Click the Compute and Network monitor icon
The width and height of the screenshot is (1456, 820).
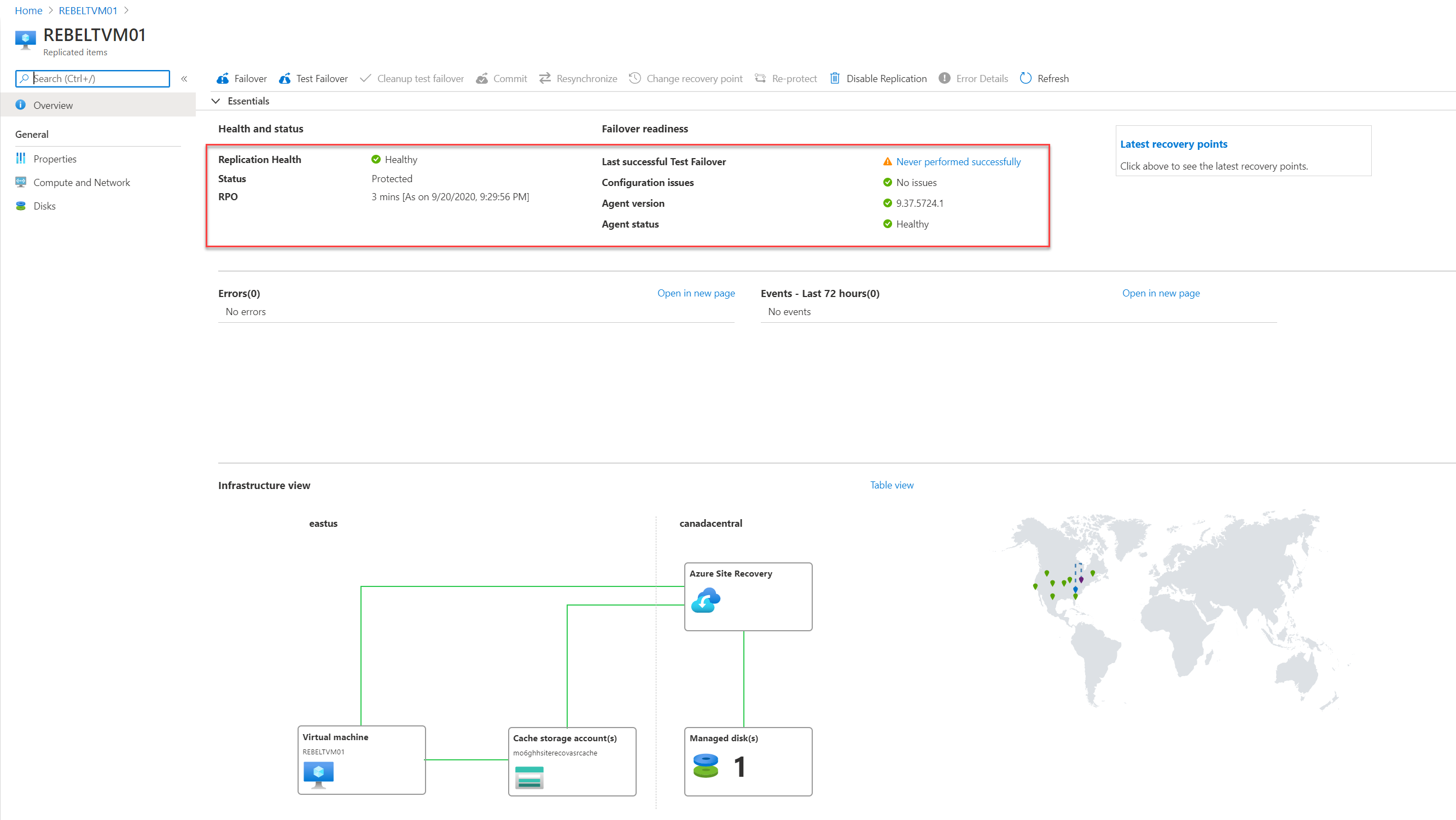(x=21, y=183)
